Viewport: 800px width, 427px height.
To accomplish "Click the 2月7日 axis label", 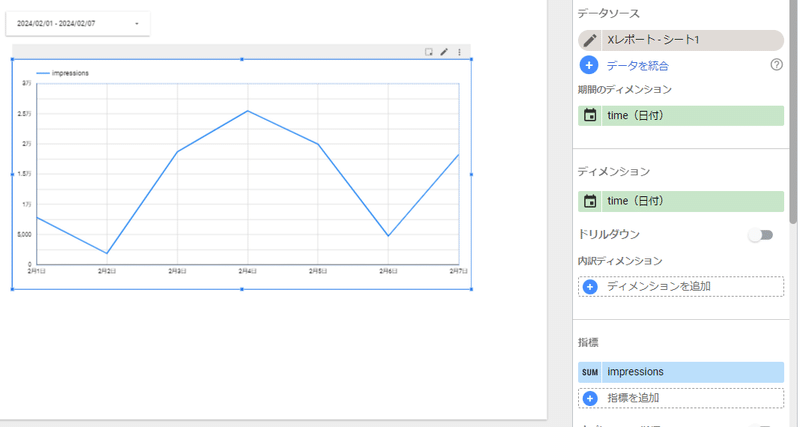I will click(458, 271).
